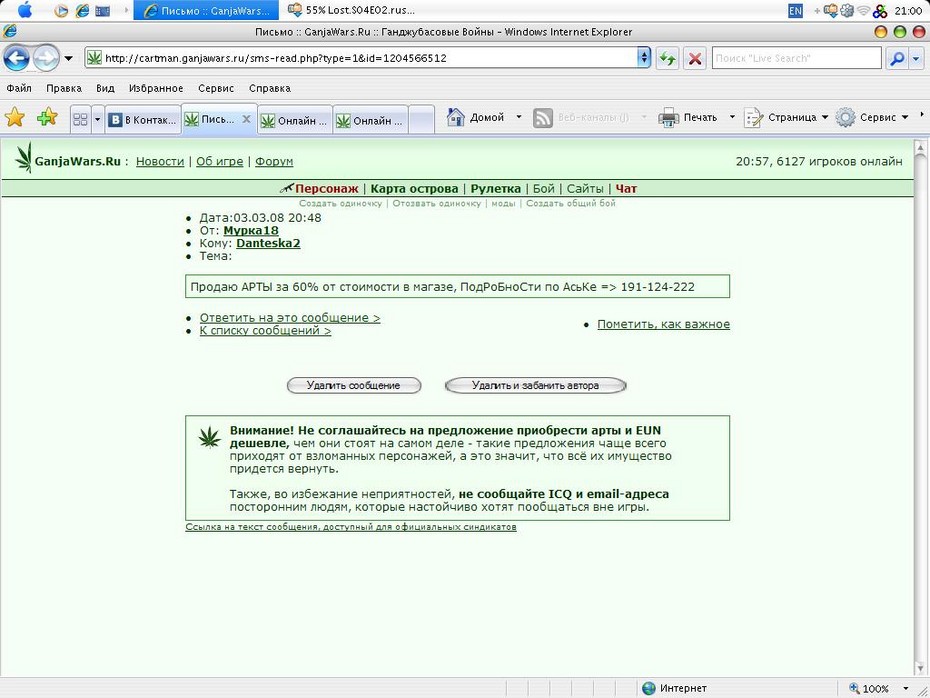Click the Apple menu icon
930x698 pixels.
tap(25, 10)
